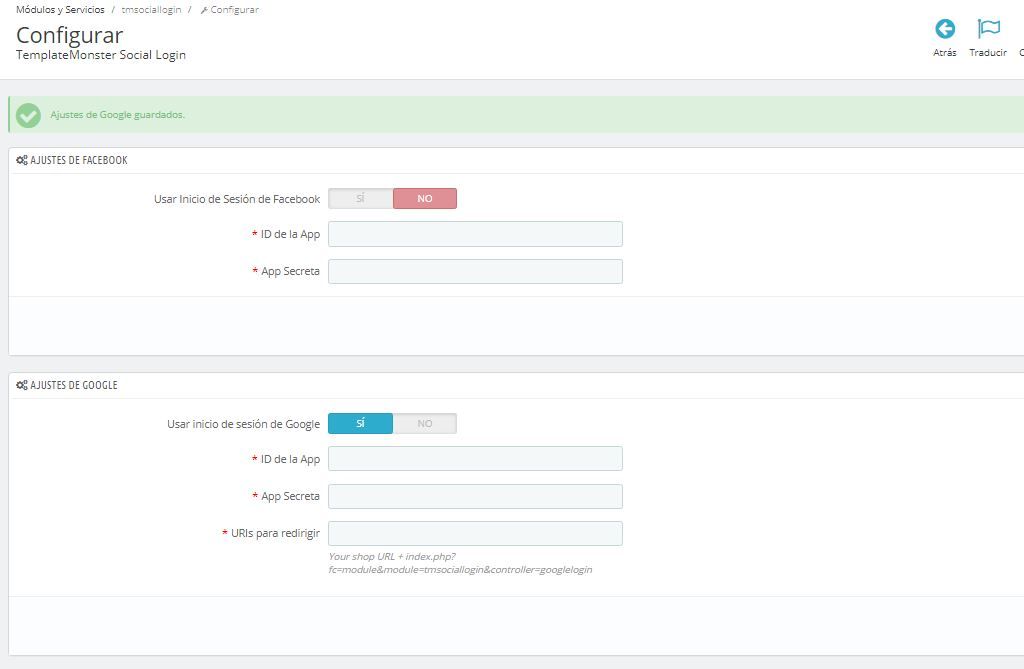Focus the URIs para redirigir field
Image resolution: width=1024 pixels, height=669 pixels.
475,534
